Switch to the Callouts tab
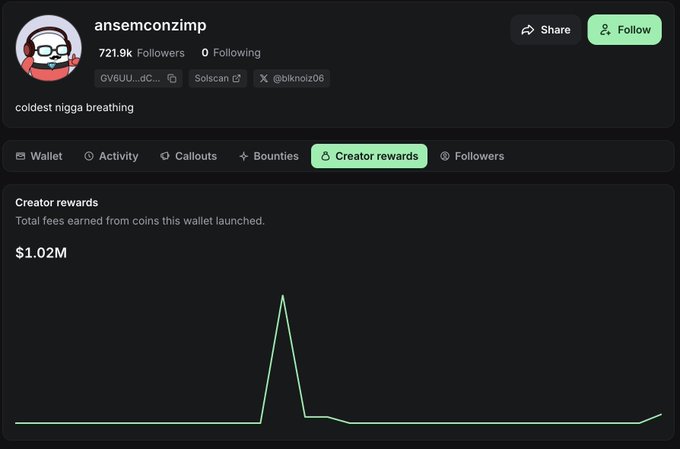Image resolution: width=680 pixels, height=449 pixels. (x=189, y=156)
